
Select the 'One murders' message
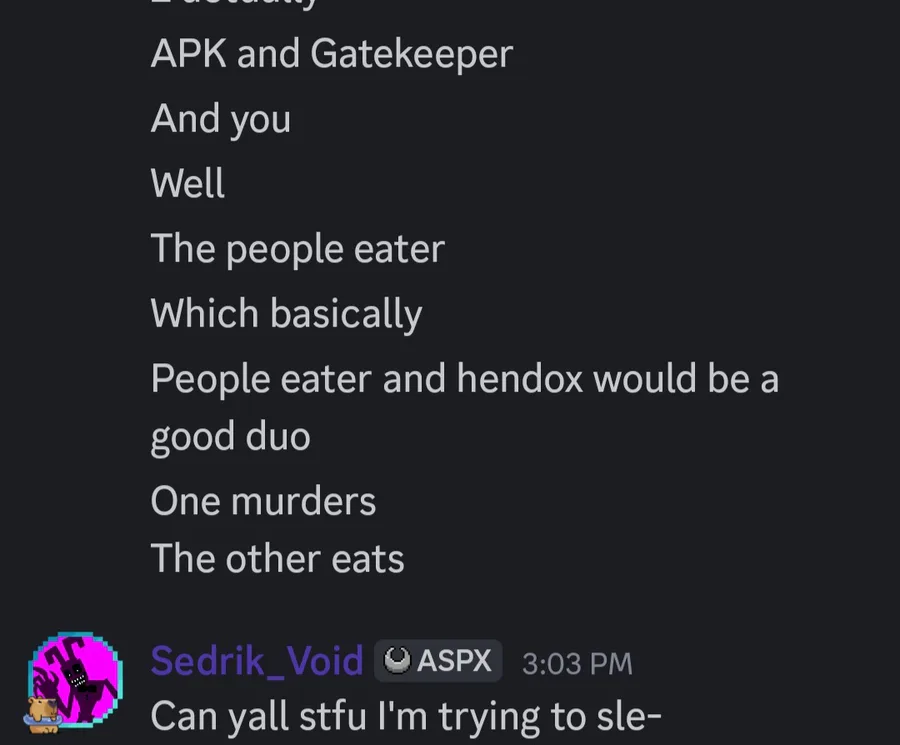tap(263, 501)
